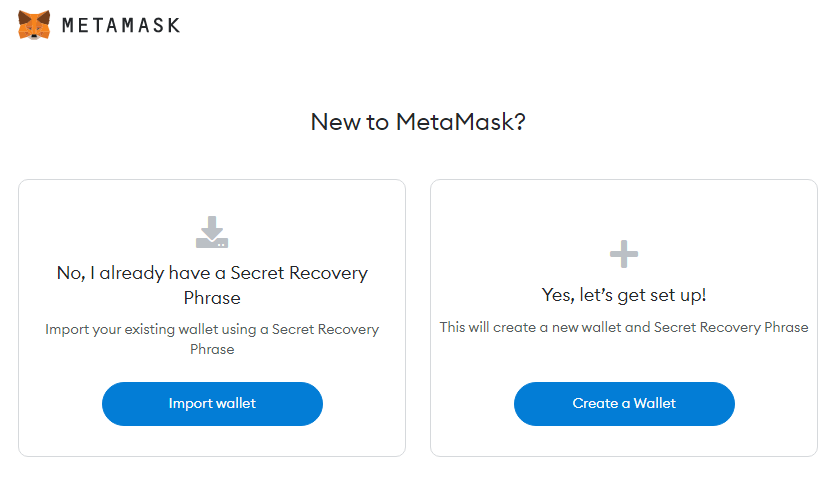The image size is (840, 493).
Task: Choose the blue button under the create wallet description
Action: pos(624,404)
